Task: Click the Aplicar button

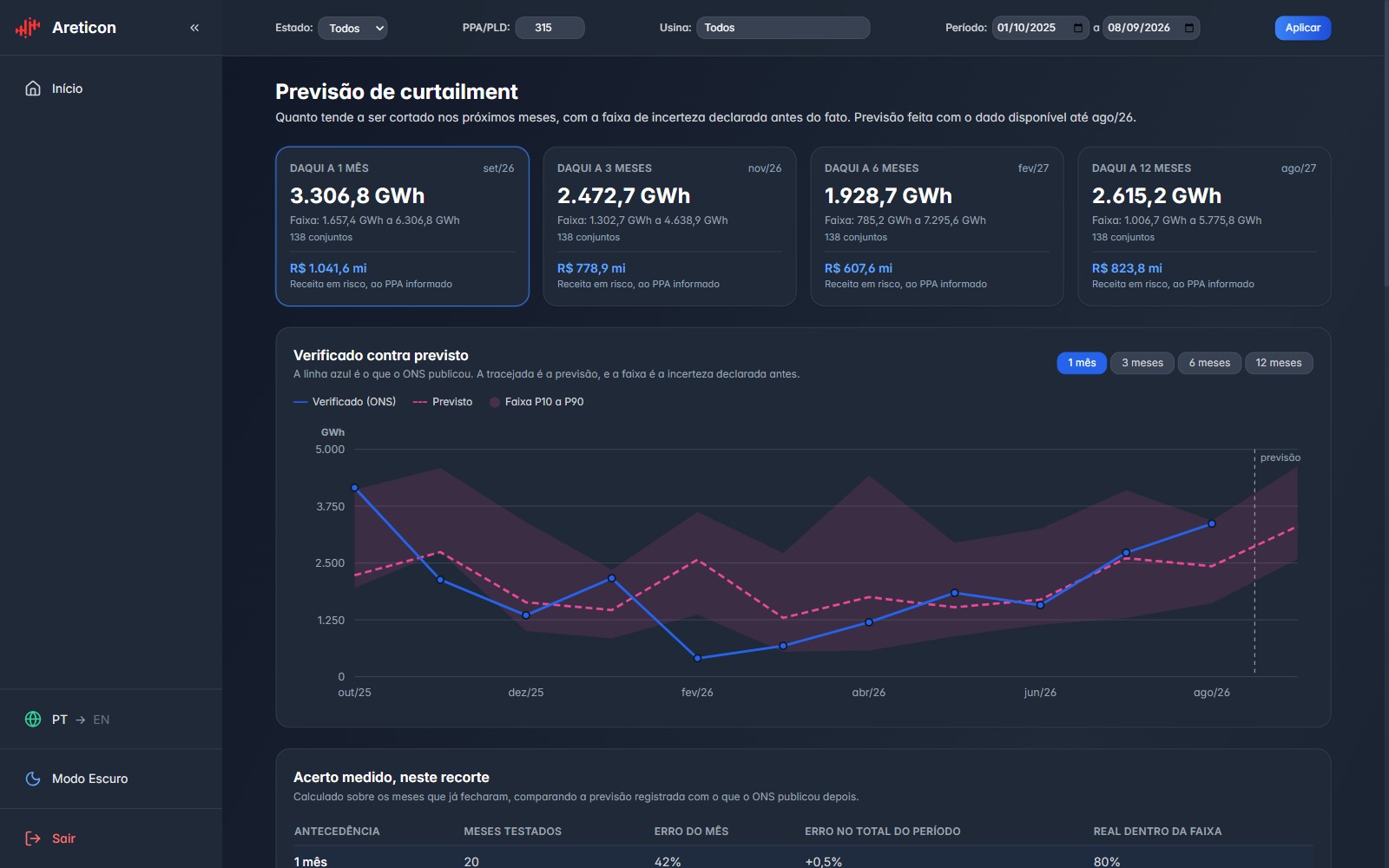Action: point(1302,28)
